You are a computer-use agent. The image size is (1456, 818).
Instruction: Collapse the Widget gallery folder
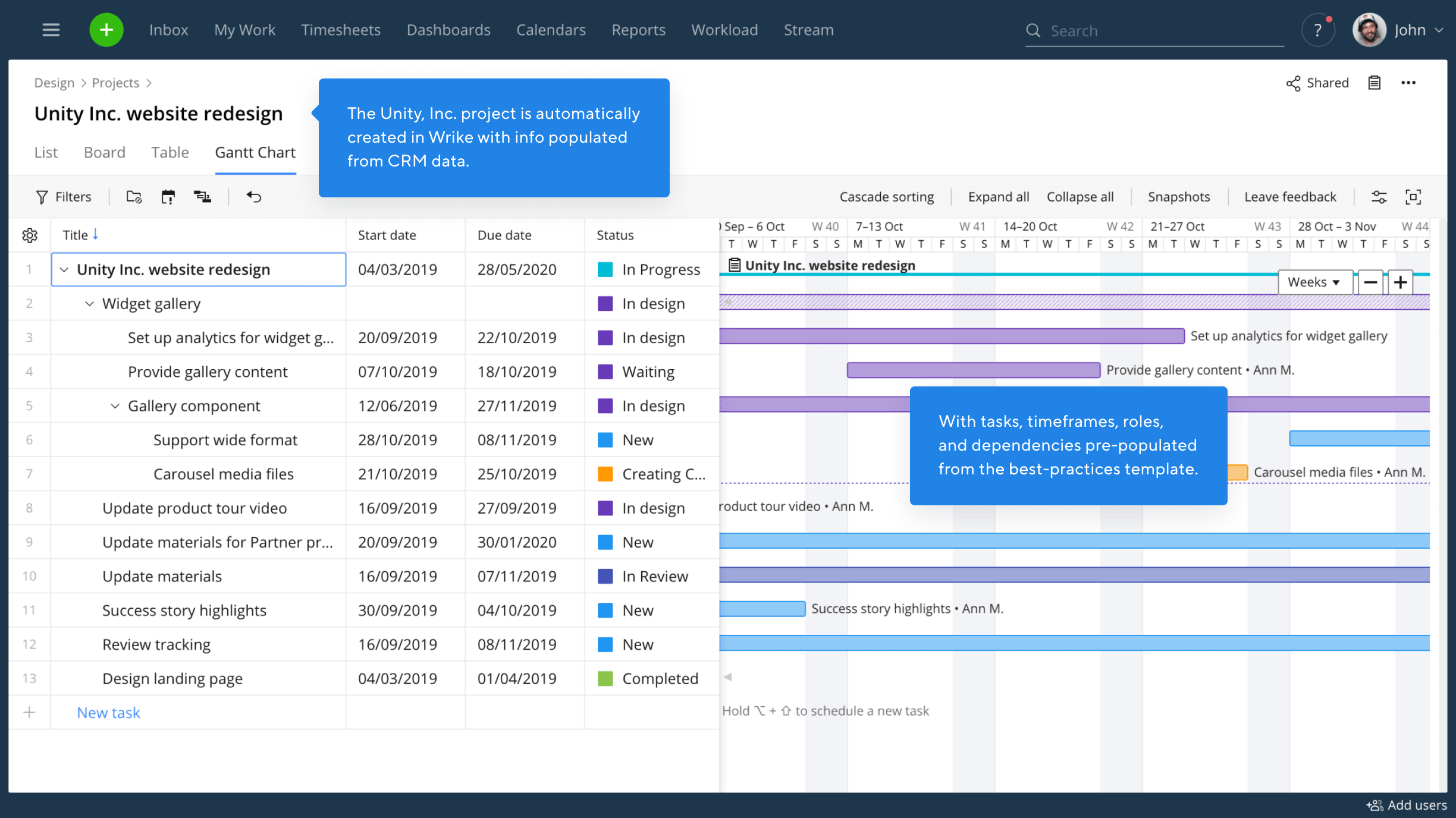point(89,304)
